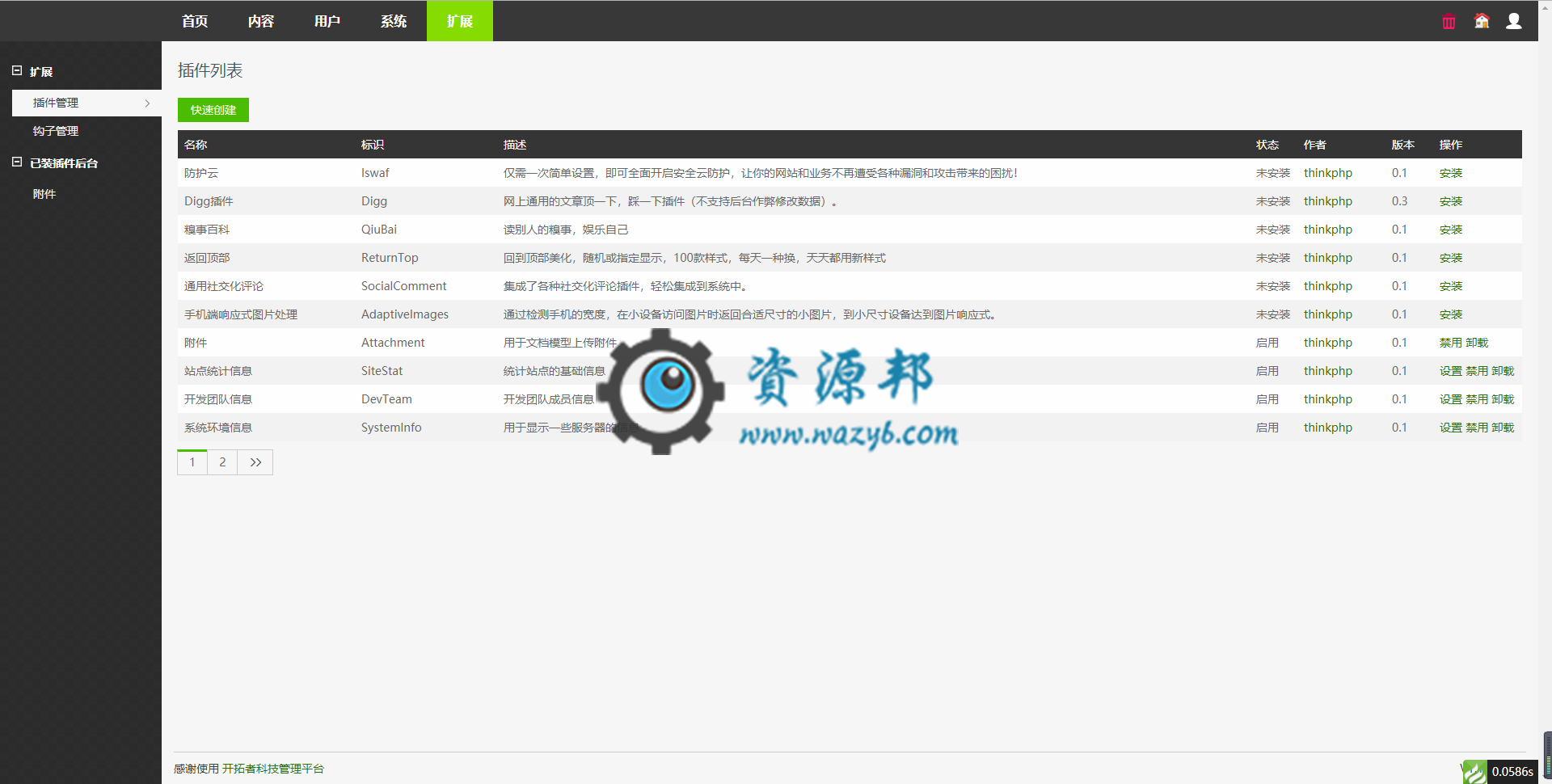Click 启用 status in DevTeam row
The height and width of the screenshot is (784, 1552).
[1267, 399]
